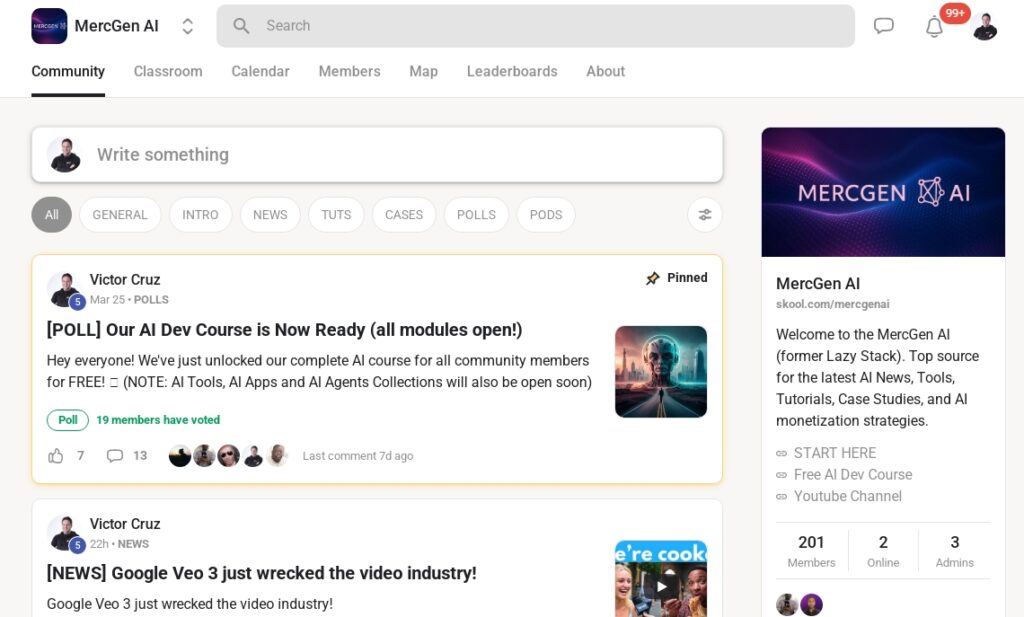Click the skool.com/mercgenai URL text
Viewport: 1024px width, 617px height.
coord(833,304)
